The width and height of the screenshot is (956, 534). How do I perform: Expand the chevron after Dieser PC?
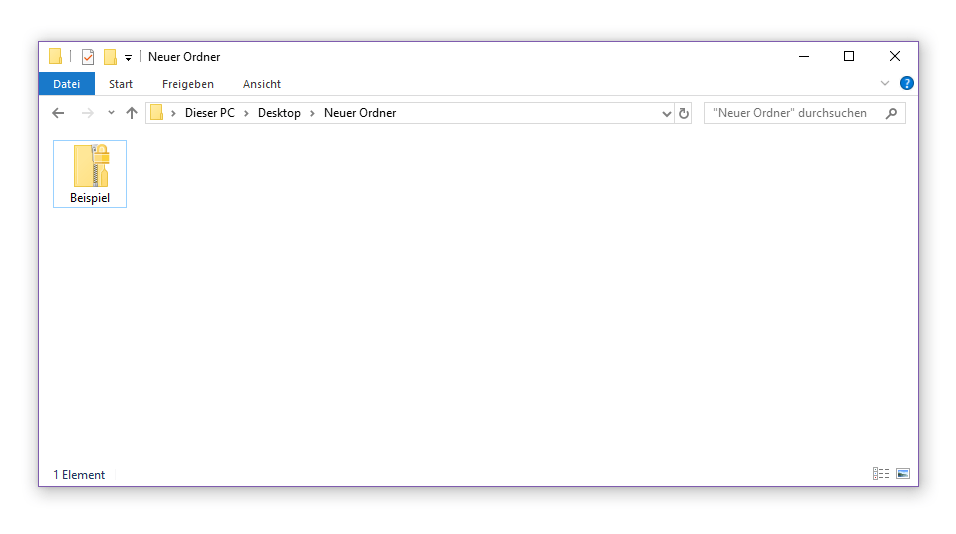coord(246,113)
